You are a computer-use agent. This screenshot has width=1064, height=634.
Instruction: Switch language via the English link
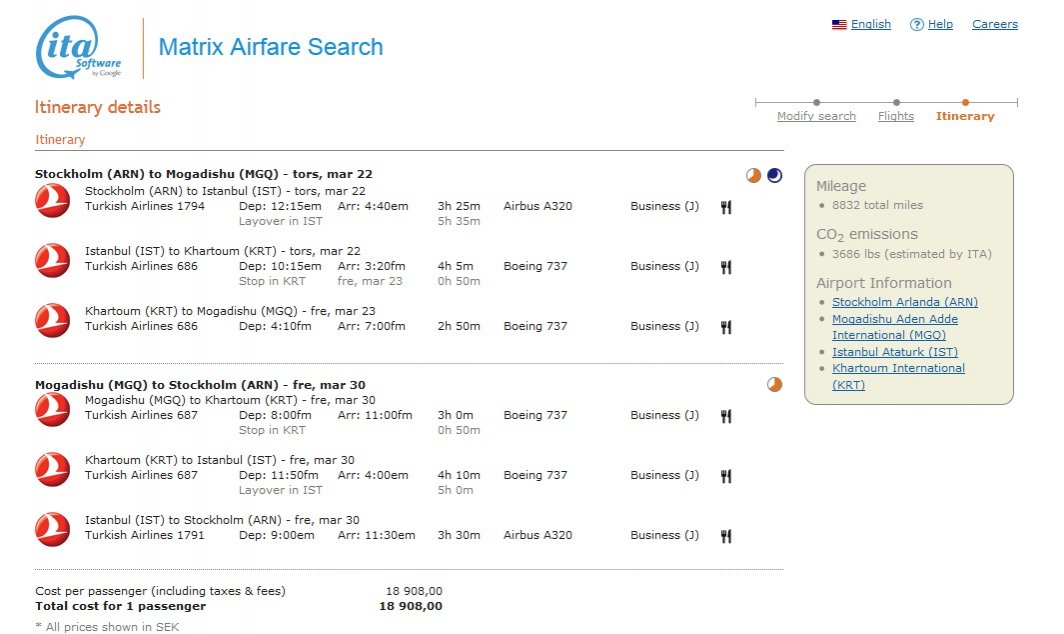pos(871,24)
